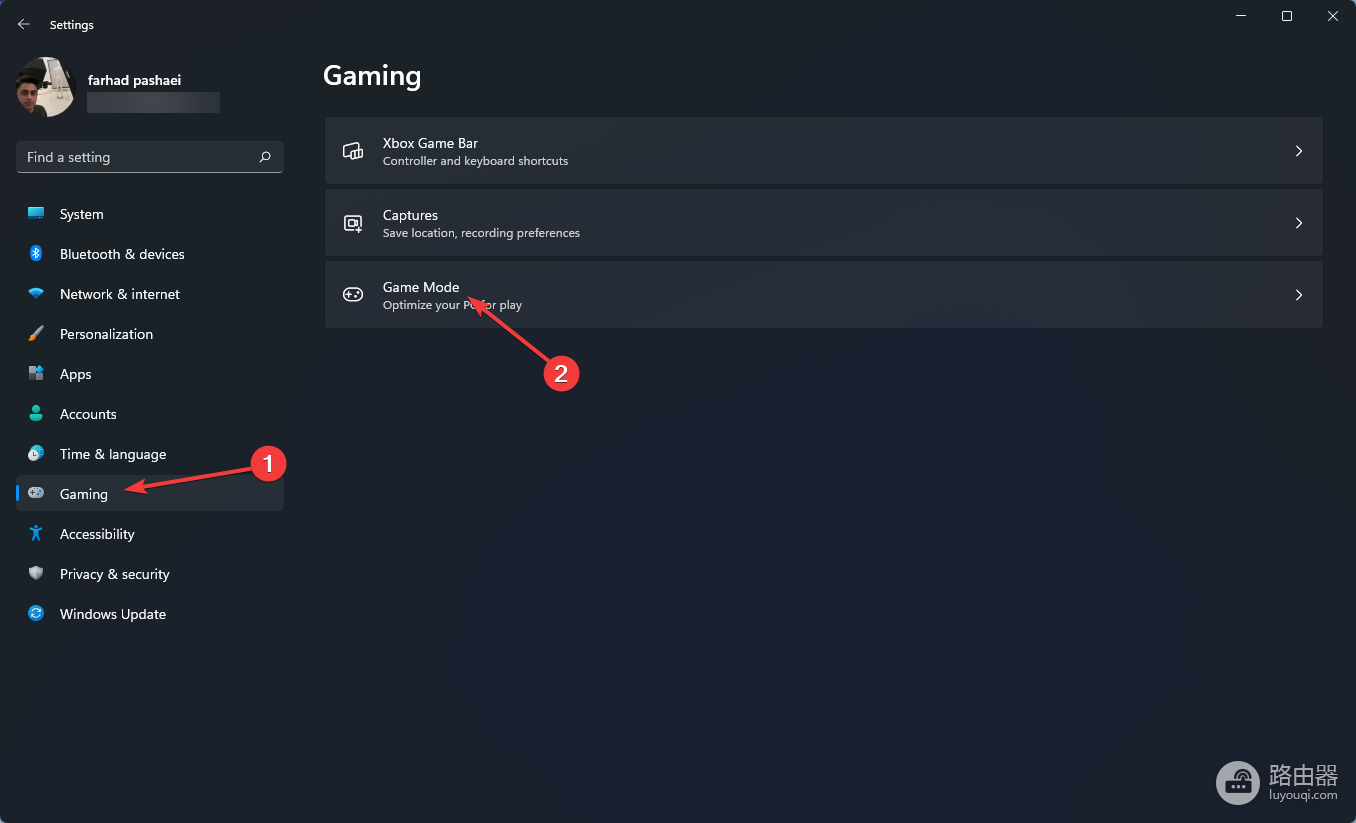Open Captures settings entry
Screen dimensions: 1356x823
(x=823, y=223)
